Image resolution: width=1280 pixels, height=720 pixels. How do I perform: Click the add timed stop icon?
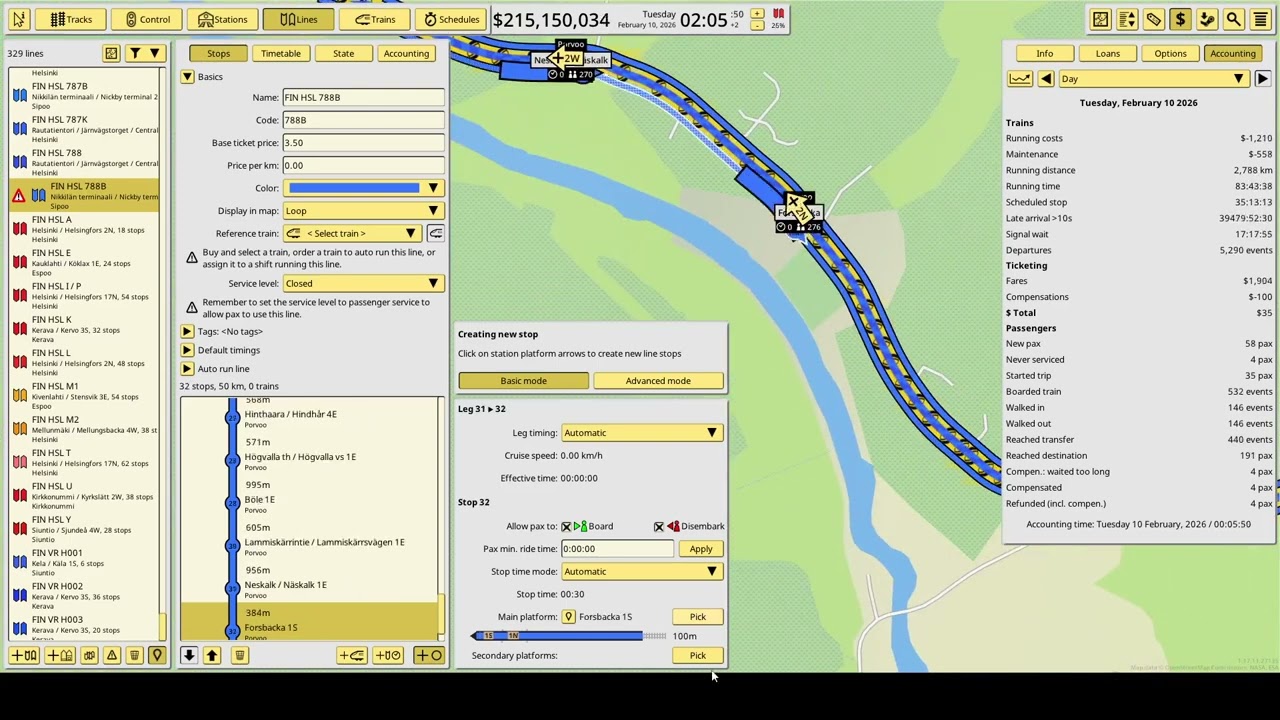[389, 655]
